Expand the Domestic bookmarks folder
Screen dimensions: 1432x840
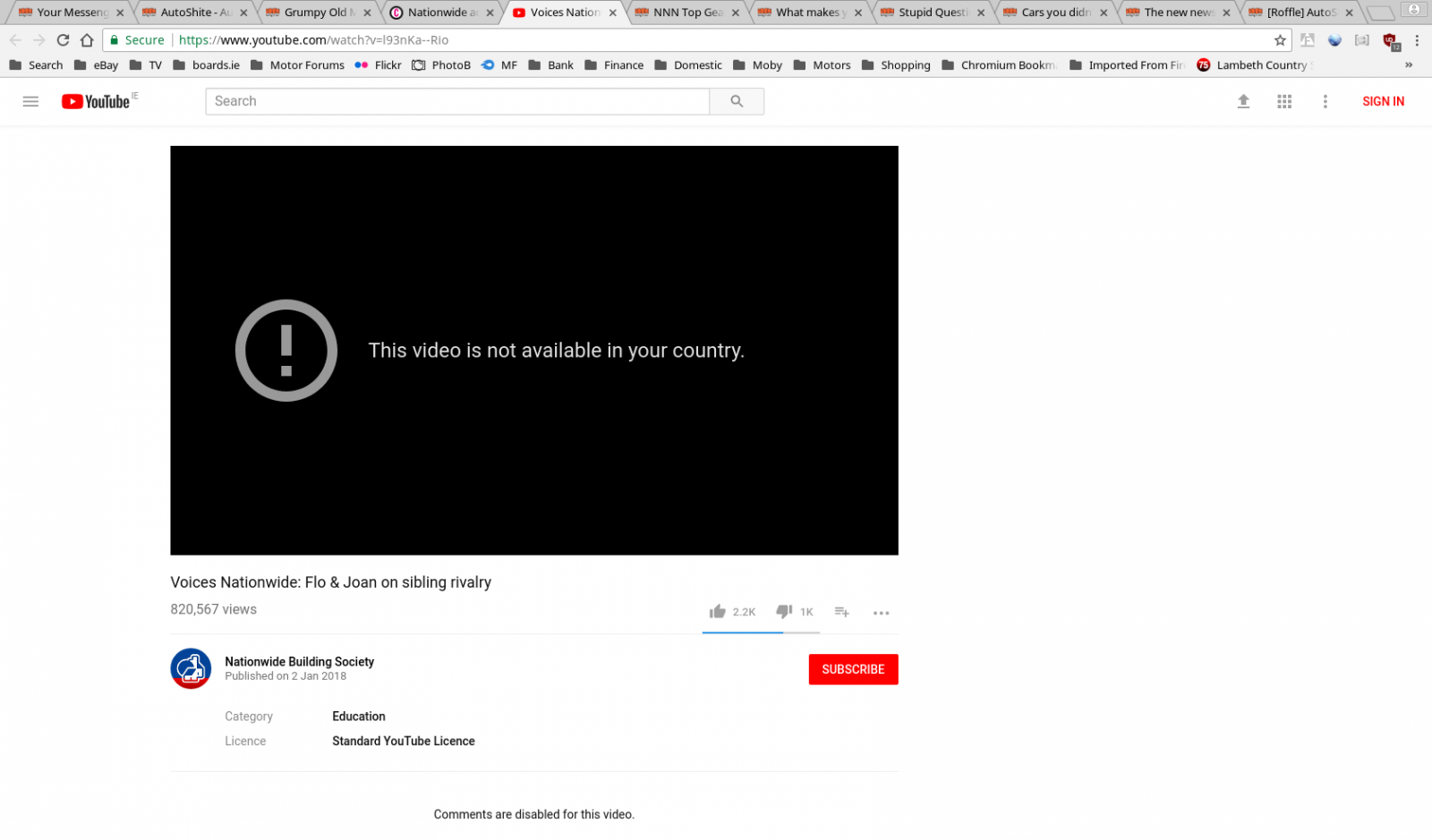pos(688,65)
